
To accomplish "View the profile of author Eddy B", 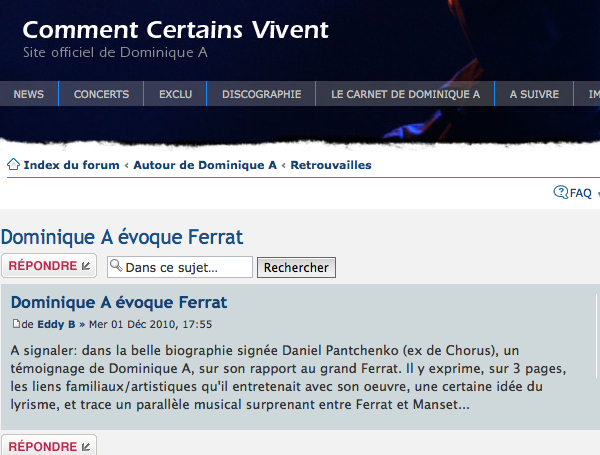I will click(x=56, y=324).
